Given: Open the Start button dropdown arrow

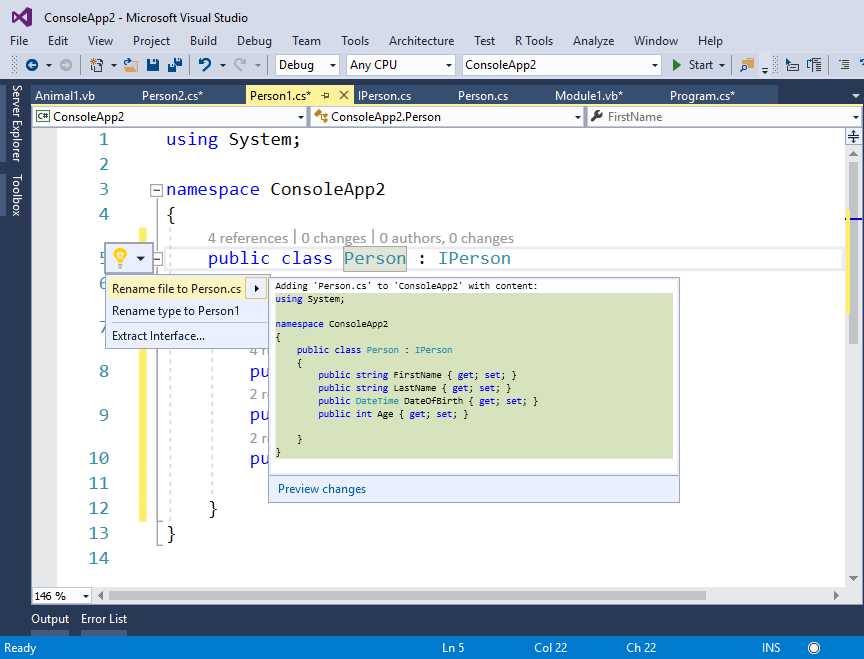Looking at the screenshot, I should click(x=722, y=66).
